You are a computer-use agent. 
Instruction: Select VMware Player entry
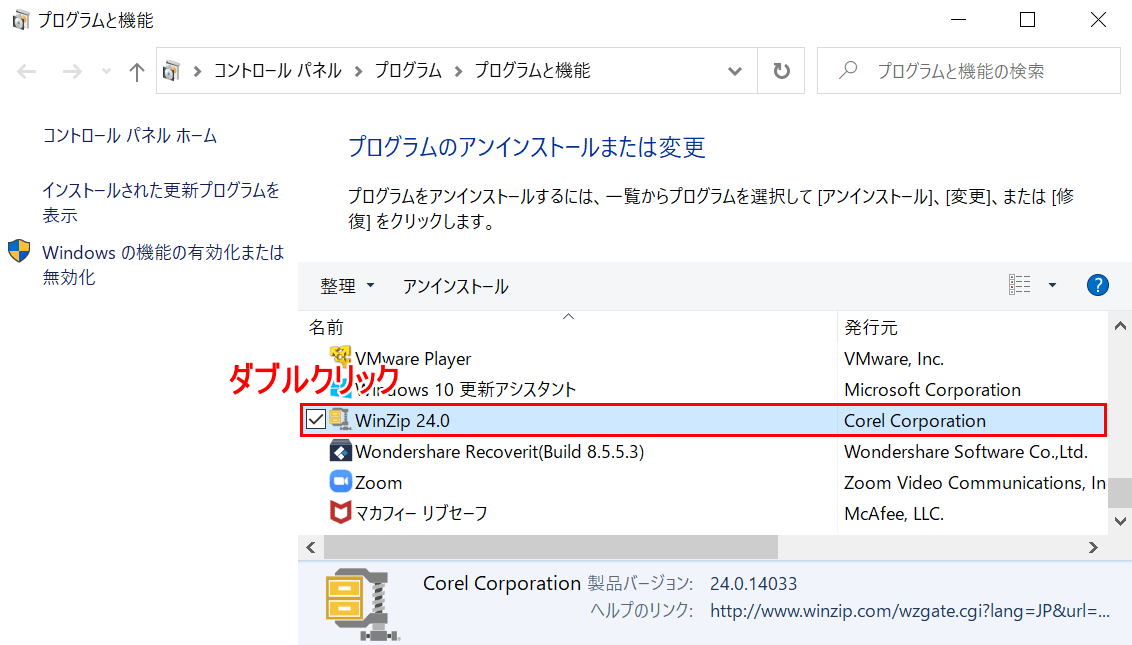click(413, 359)
